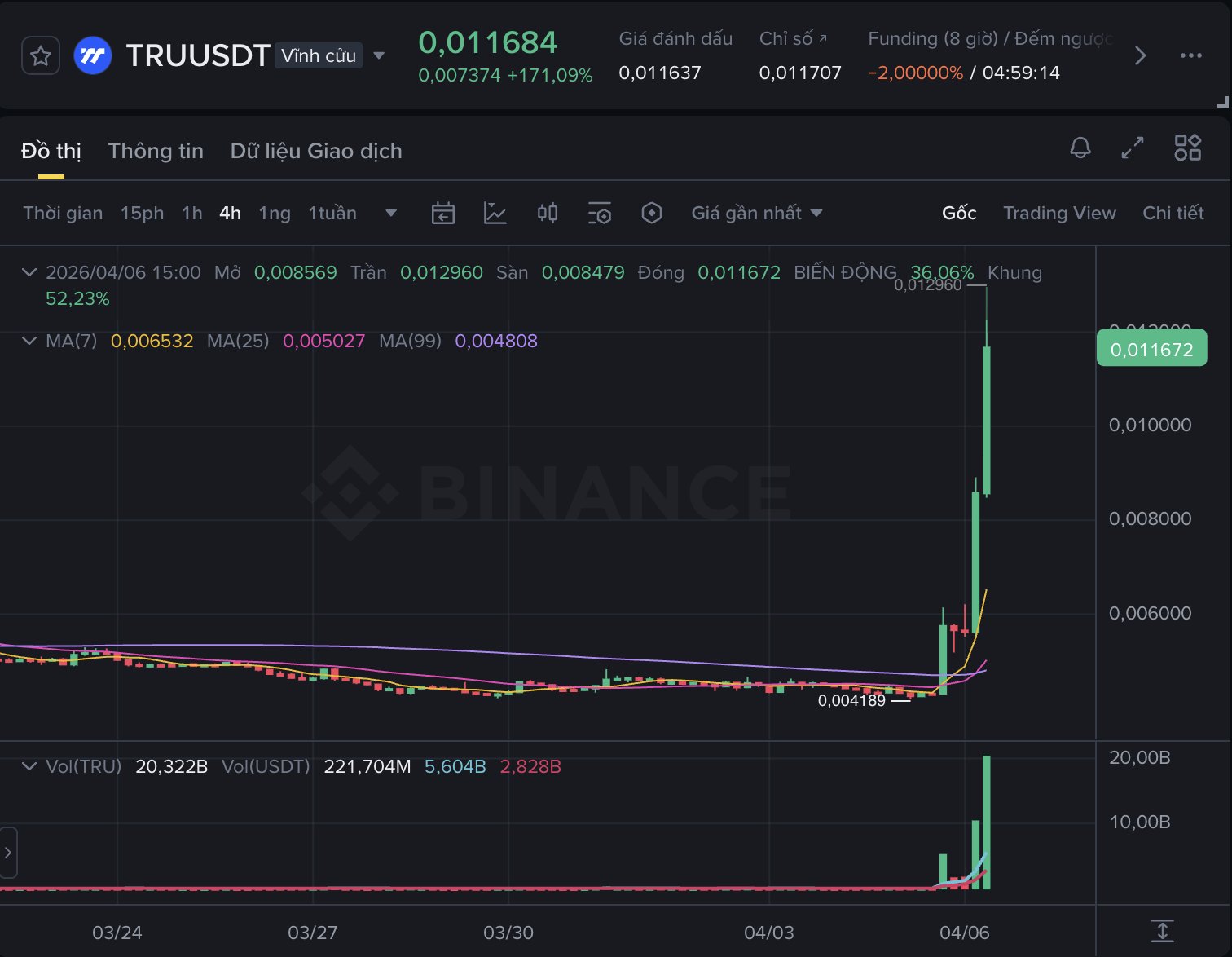Open the technical indicators chart icon

495,213
